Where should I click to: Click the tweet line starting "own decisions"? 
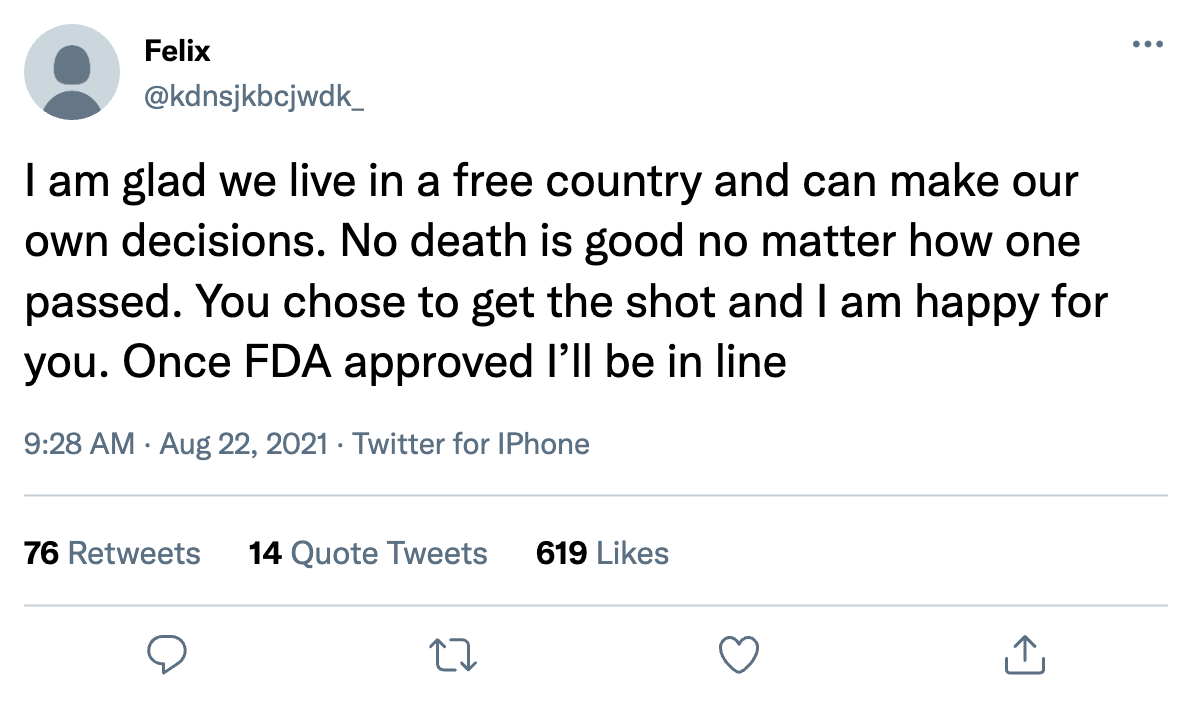pyautogui.click(x=554, y=242)
